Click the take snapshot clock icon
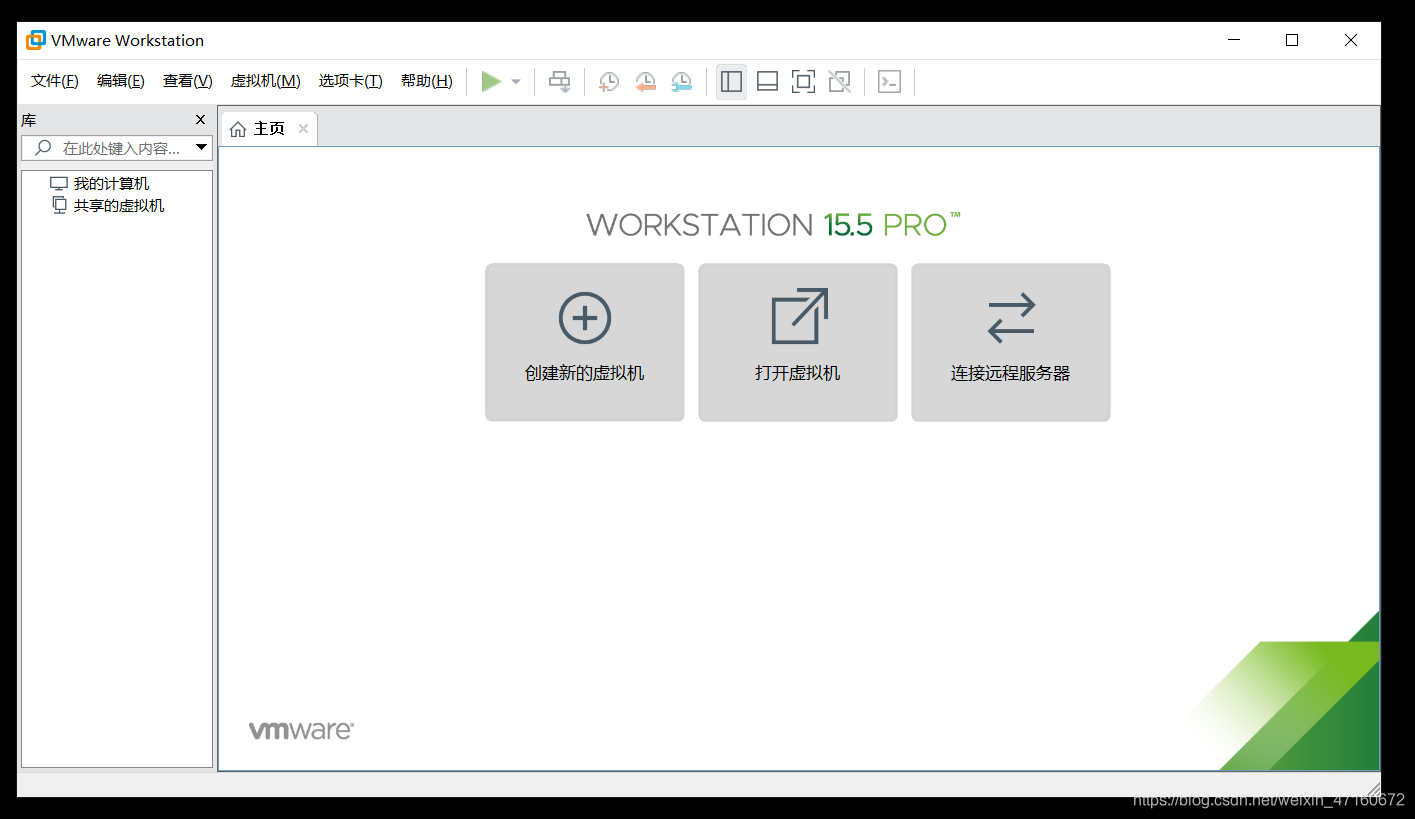1415x819 pixels. pyautogui.click(x=608, y=82)
